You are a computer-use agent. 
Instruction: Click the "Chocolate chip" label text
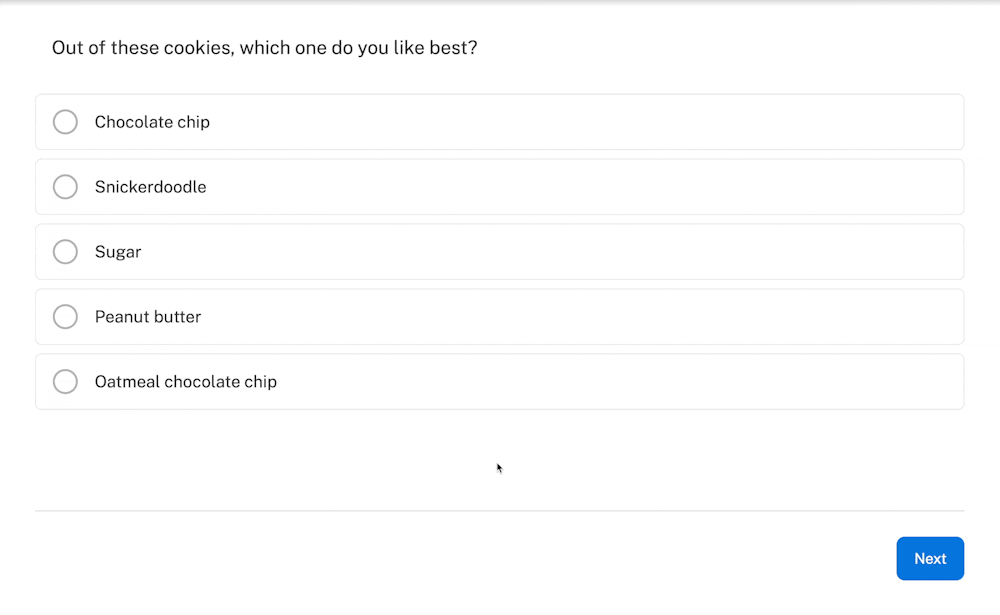[x=152, y=122]
